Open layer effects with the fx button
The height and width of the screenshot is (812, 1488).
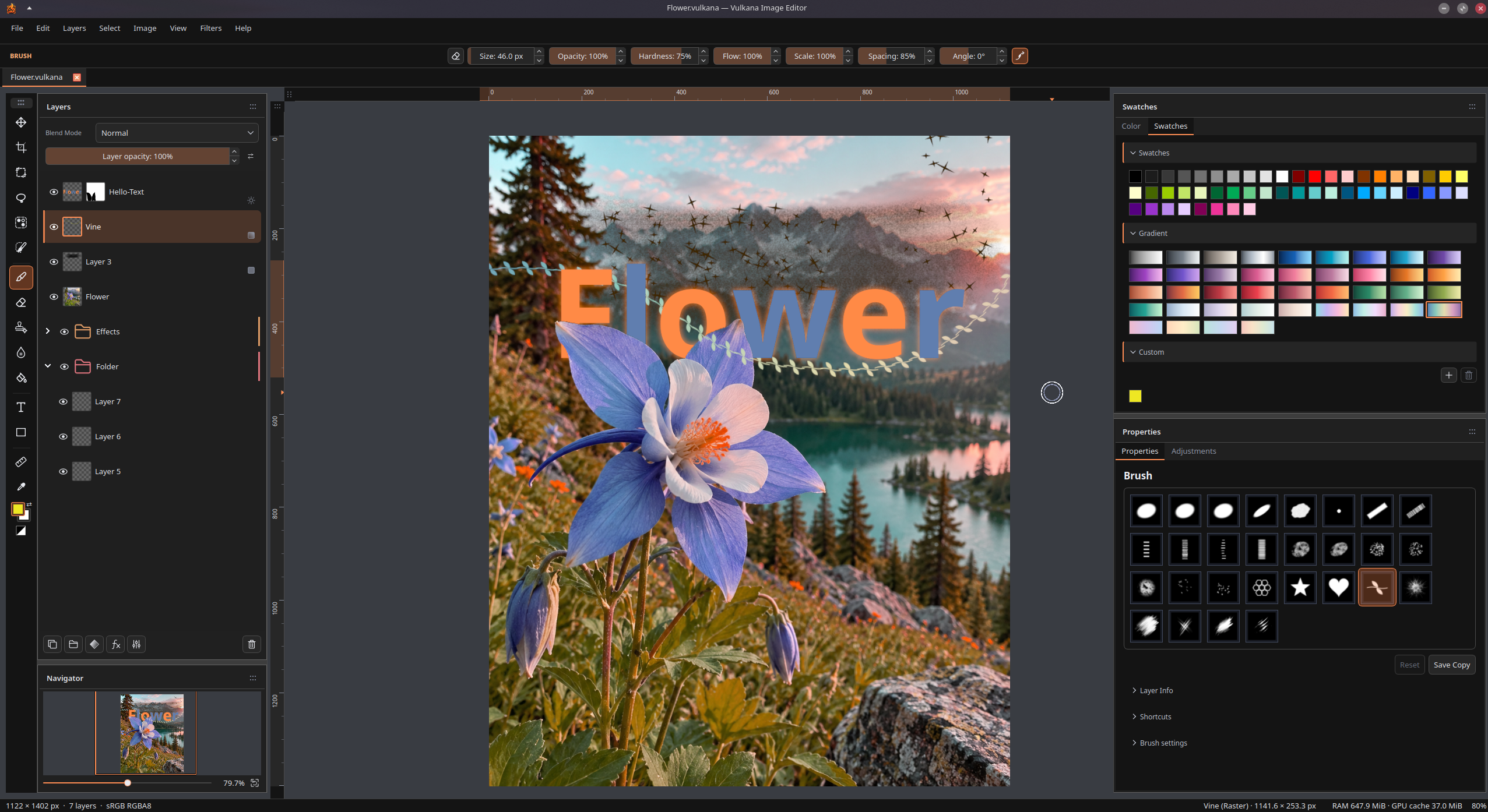tap(115, 644)
